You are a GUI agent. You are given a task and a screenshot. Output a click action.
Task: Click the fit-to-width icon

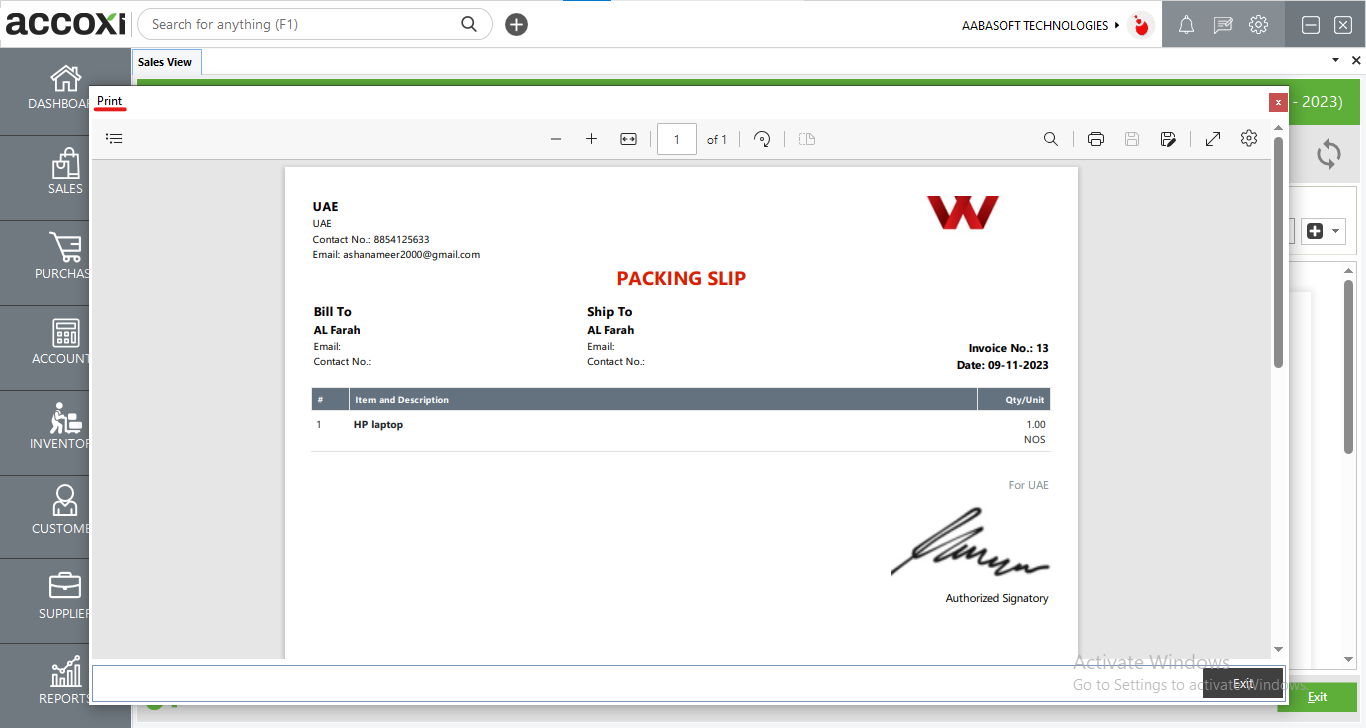(628, 139)
